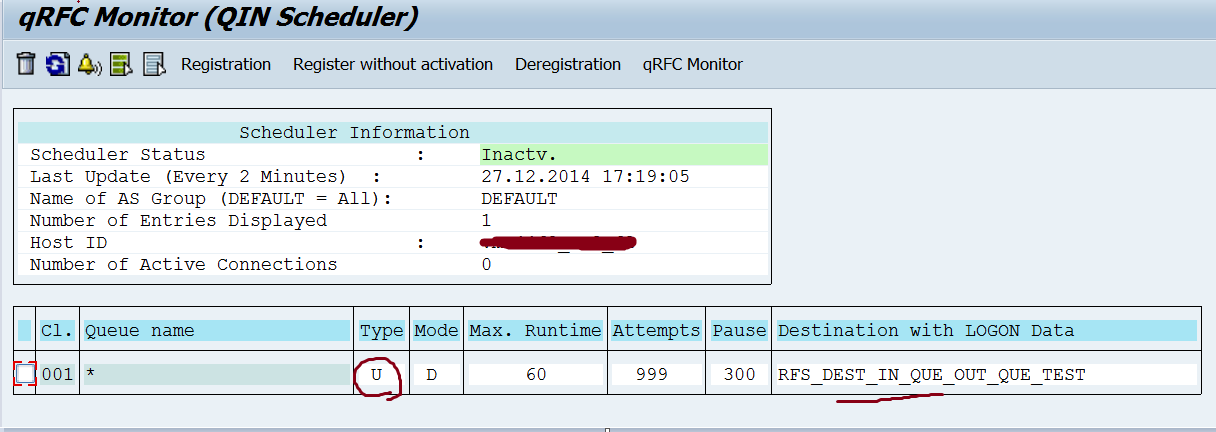The height and width of the screenshot is (432, 1216).
Task: Click the Attempts value 999
Action: (x=656, y=375)
